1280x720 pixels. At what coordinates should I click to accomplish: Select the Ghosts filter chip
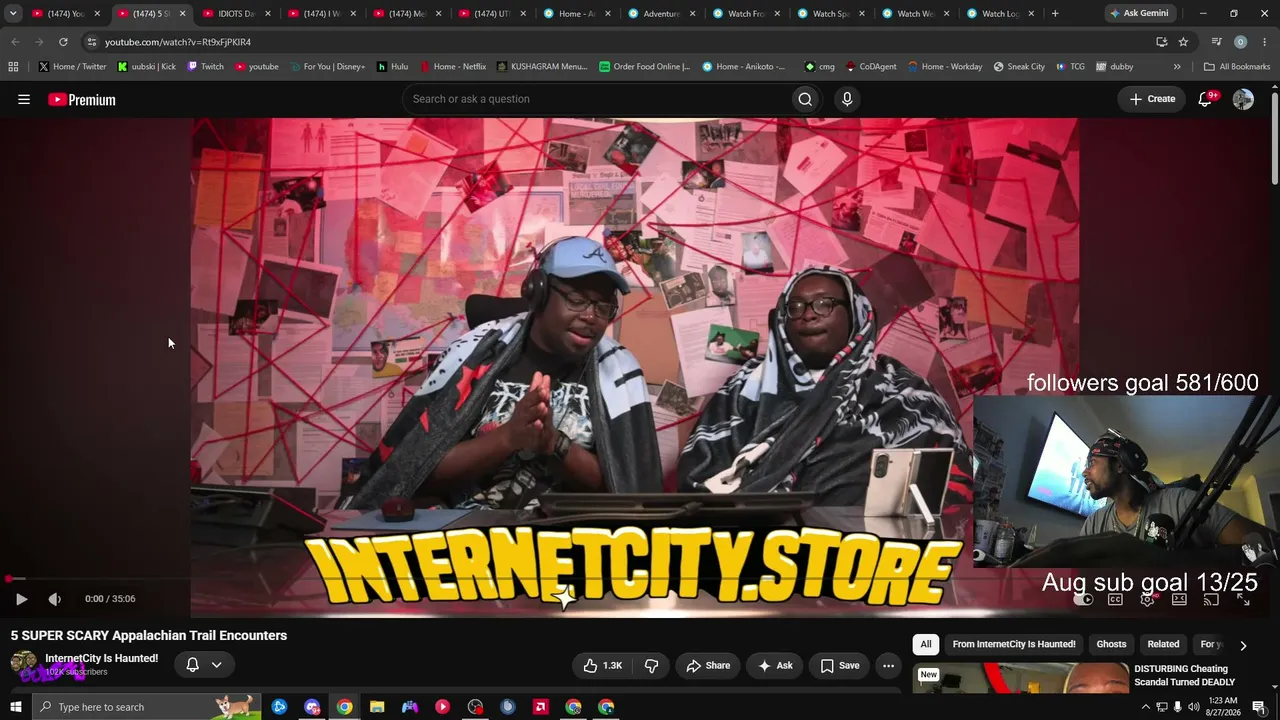1111,645
